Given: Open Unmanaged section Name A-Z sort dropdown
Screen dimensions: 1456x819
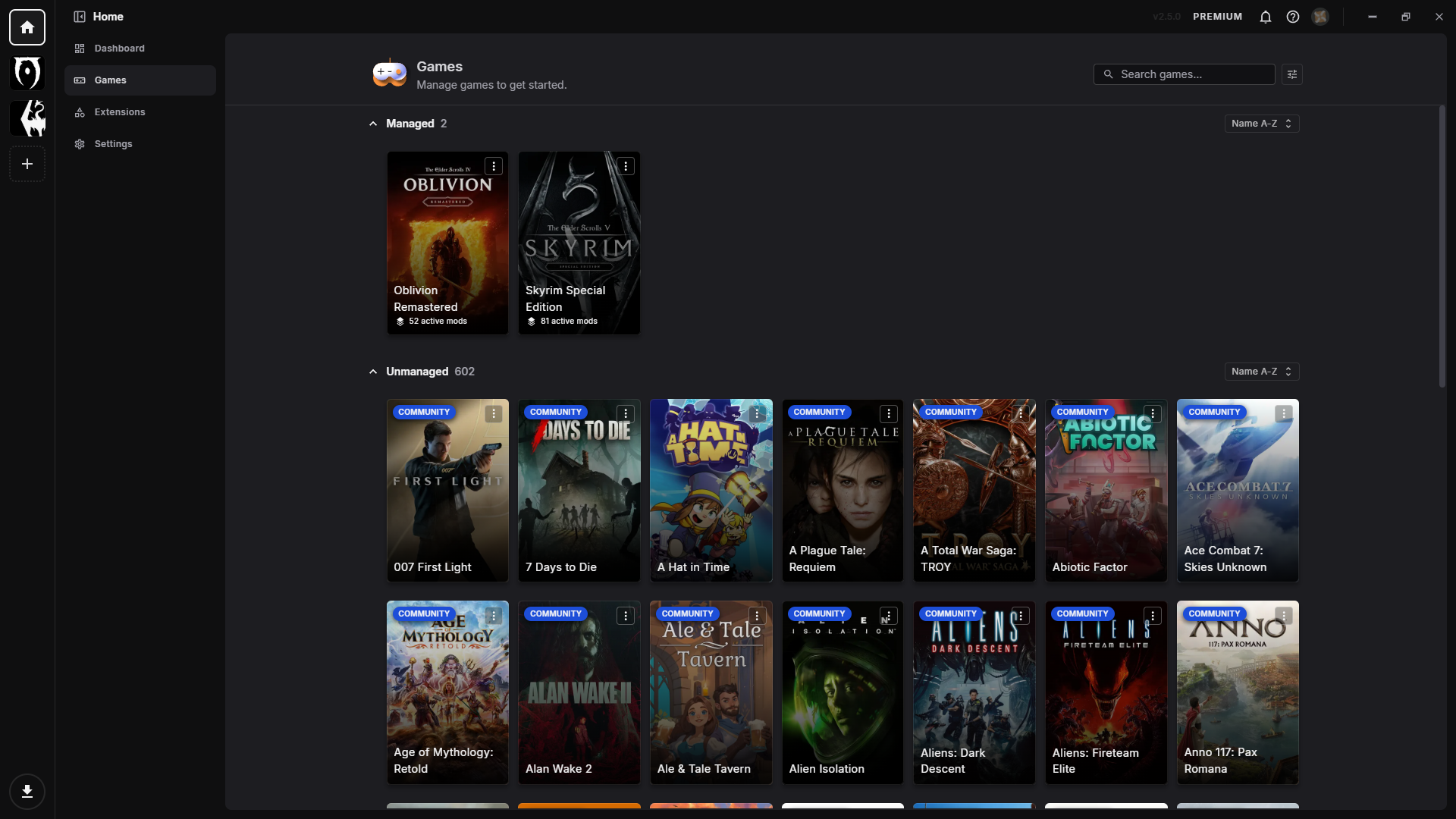Looking at the screenshot, I should coord(1262,372).
